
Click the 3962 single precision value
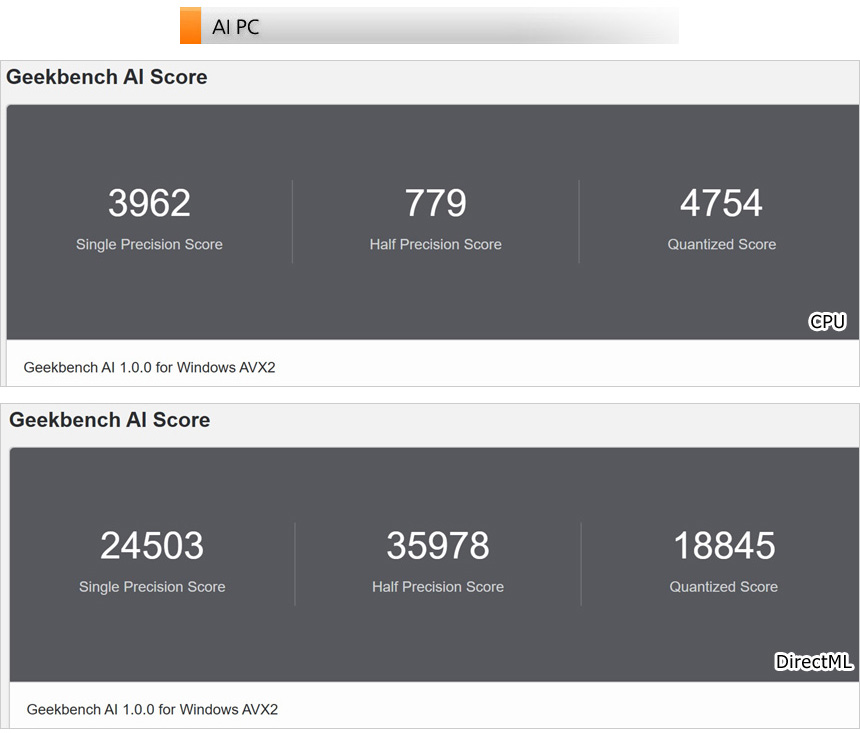(149, 203)
